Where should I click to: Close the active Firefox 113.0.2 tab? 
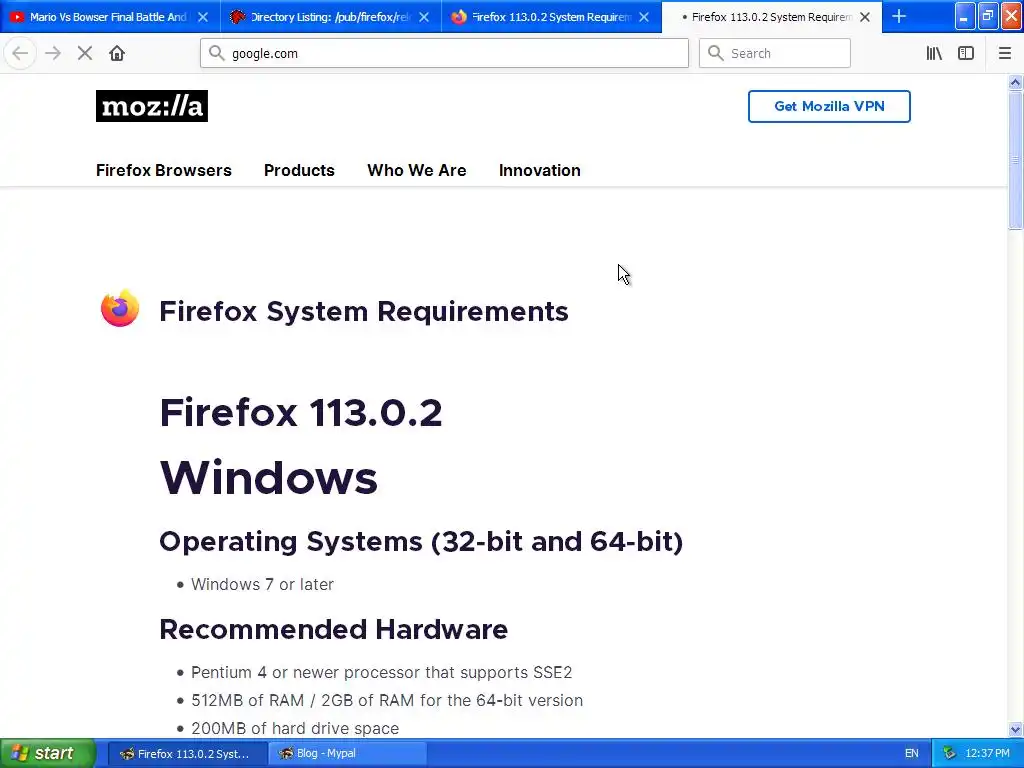pyautogui.click(x=865, y=17)
